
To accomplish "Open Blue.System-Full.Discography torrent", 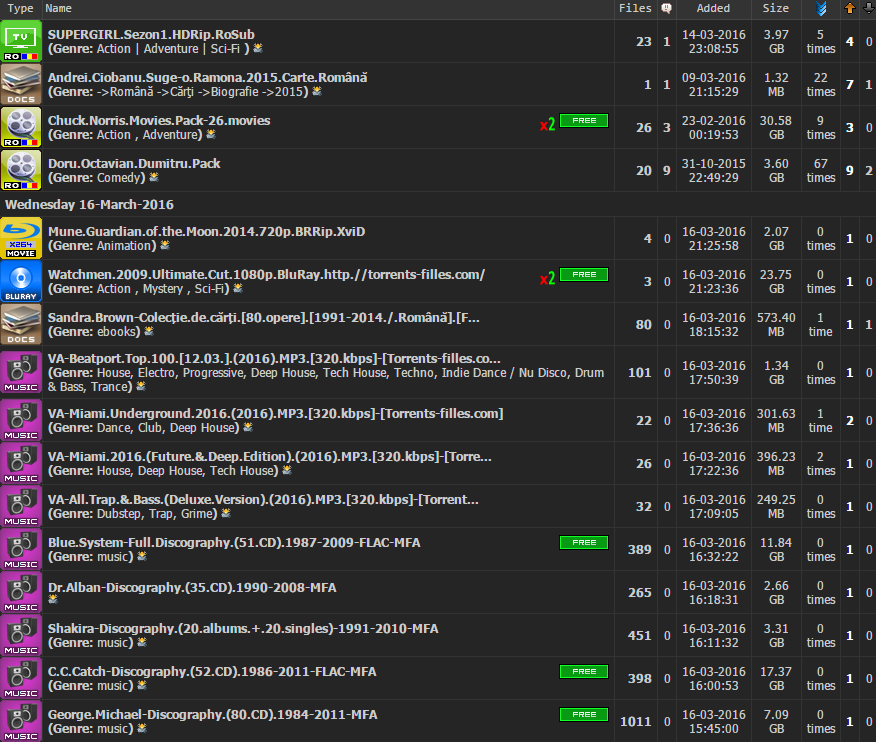I will point(235,543).
